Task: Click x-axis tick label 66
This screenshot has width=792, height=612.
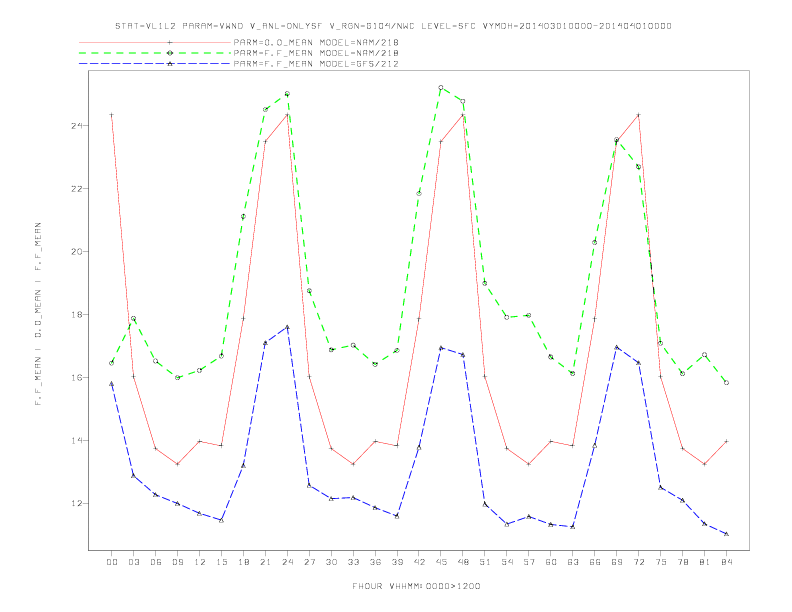Action: (x=595, y=562)
